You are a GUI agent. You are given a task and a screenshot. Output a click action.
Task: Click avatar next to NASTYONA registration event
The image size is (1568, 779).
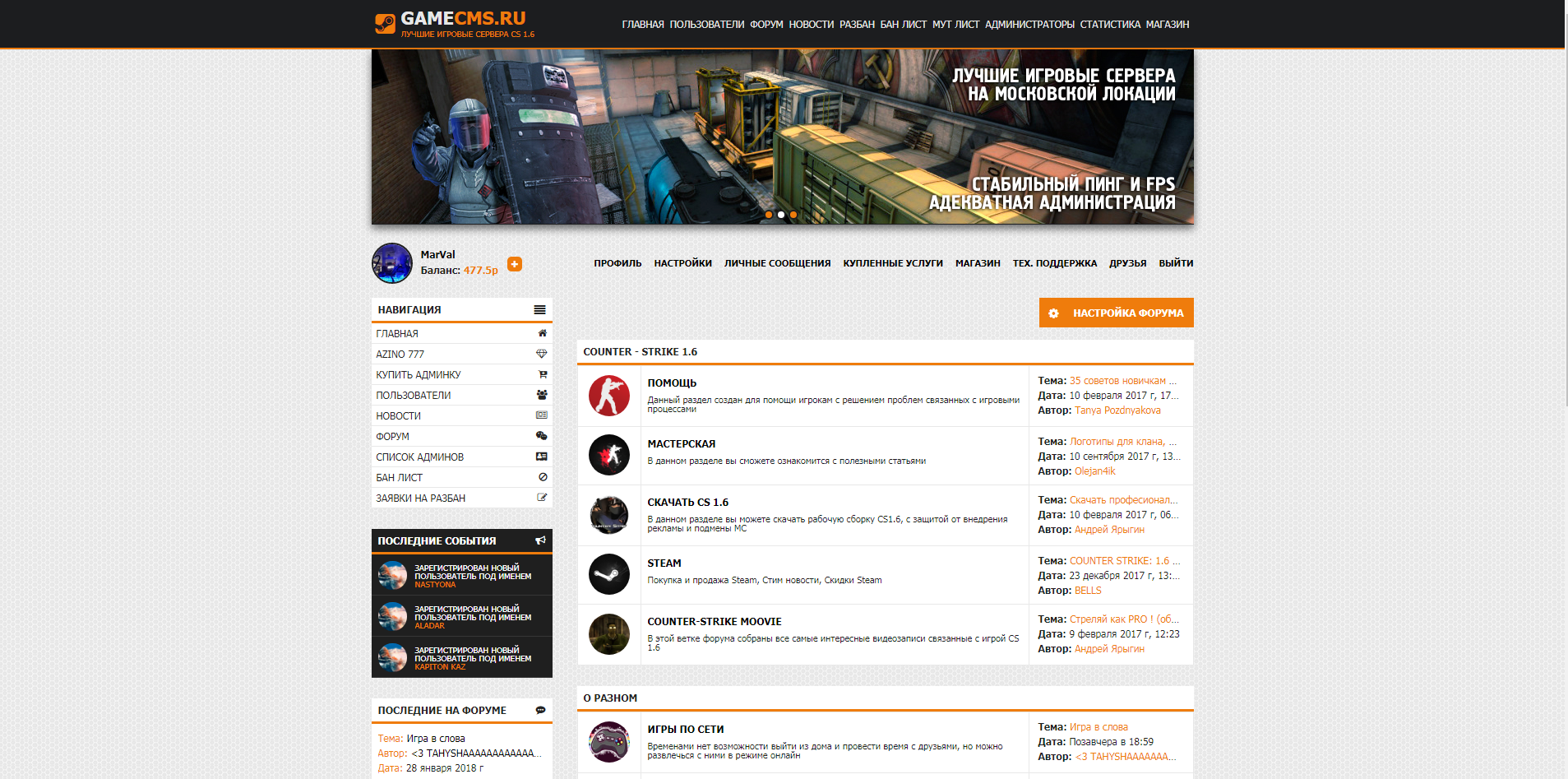coord(392,575)
